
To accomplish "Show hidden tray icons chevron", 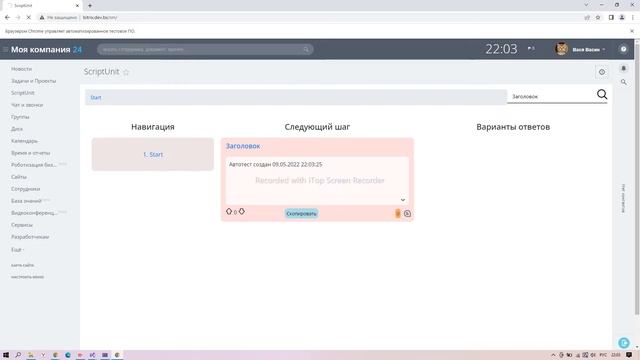I will 553,355.
